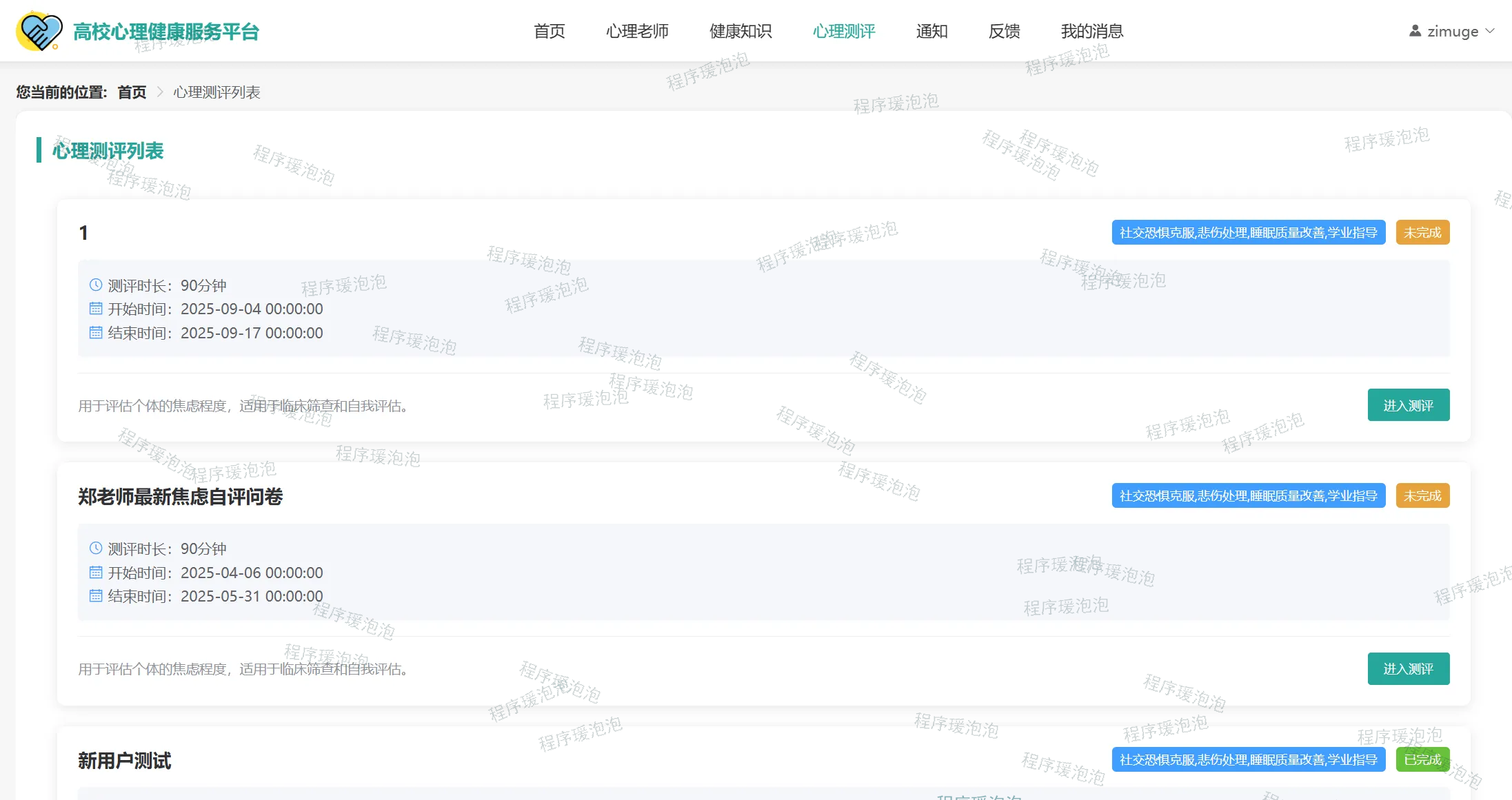Go to 心理老师 menu item

point(637,31)
